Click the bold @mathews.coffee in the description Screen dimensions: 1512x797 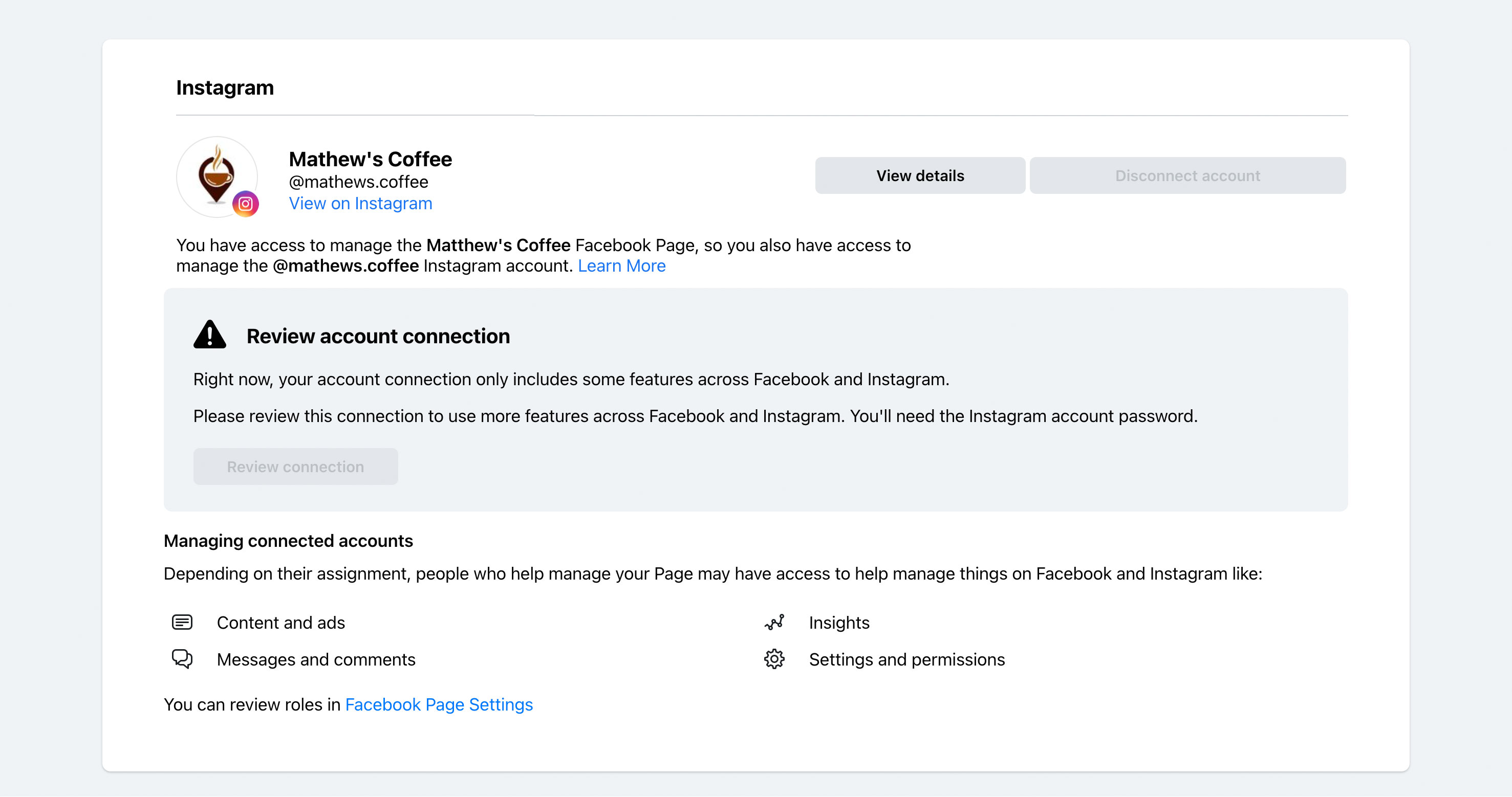[345, 266]
